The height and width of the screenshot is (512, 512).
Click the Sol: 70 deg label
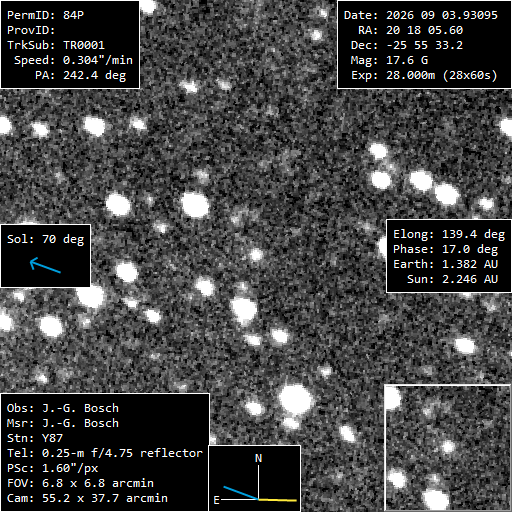pyautogui.click(x=45, y=239)
